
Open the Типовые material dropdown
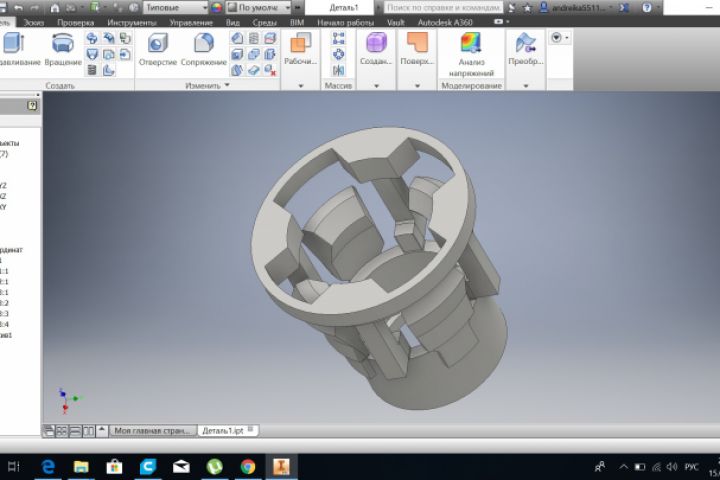[175, 7]
